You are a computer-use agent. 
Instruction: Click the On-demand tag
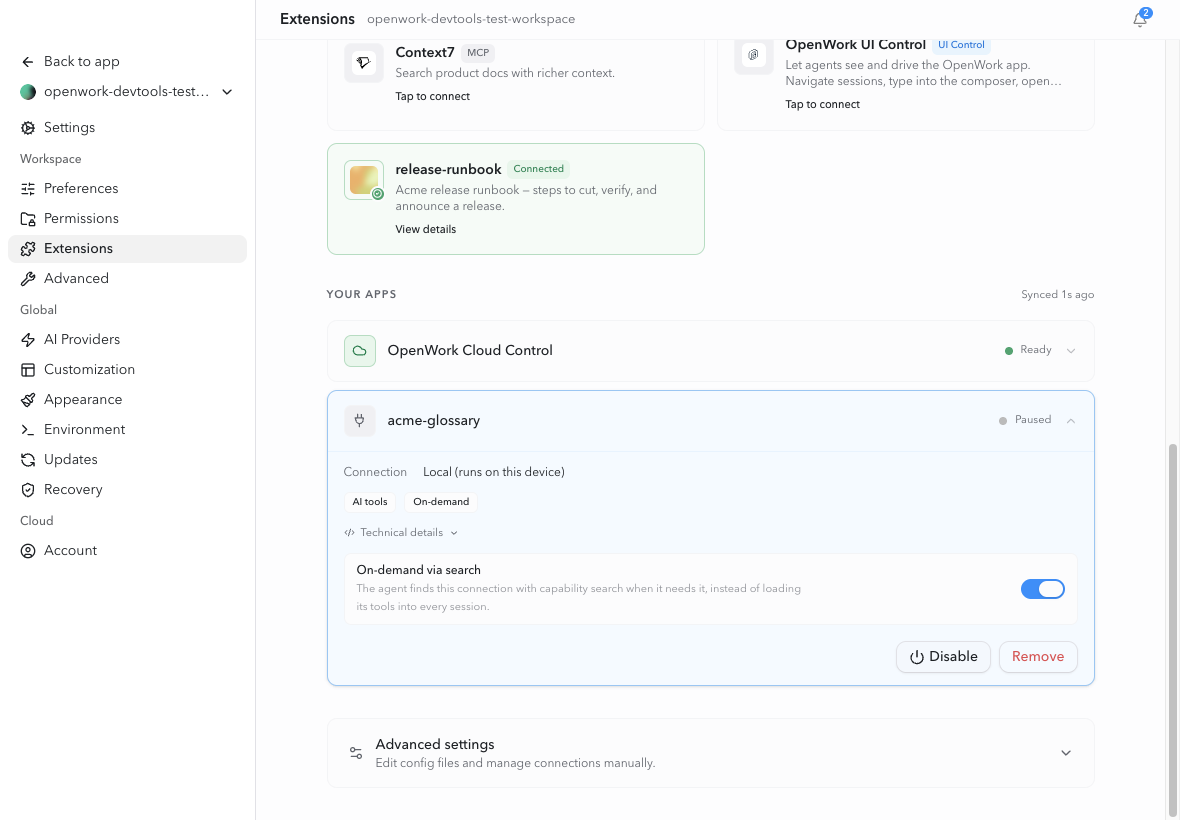[x=441, y=502]
